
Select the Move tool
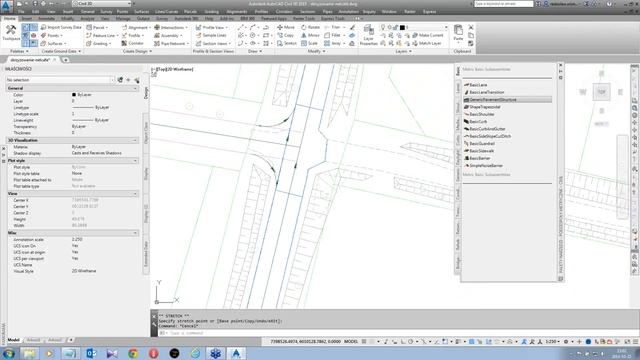coord(286,27)
